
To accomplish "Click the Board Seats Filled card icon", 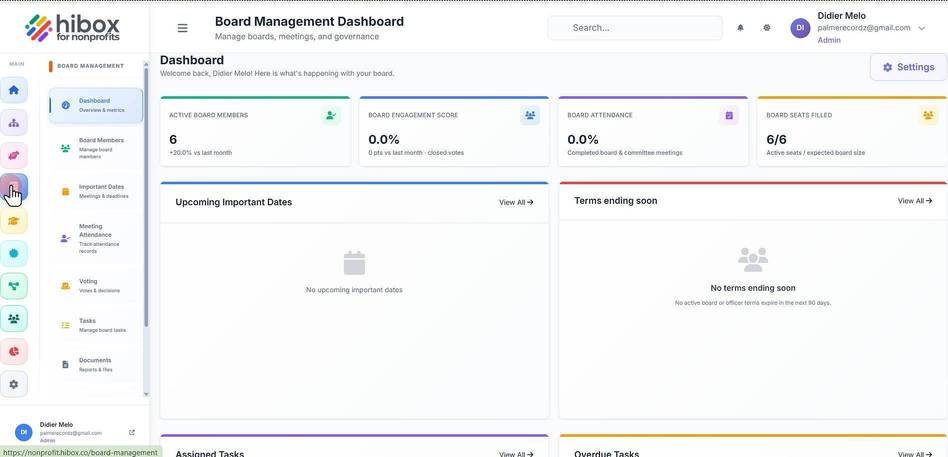I will (x=928, y=115).
